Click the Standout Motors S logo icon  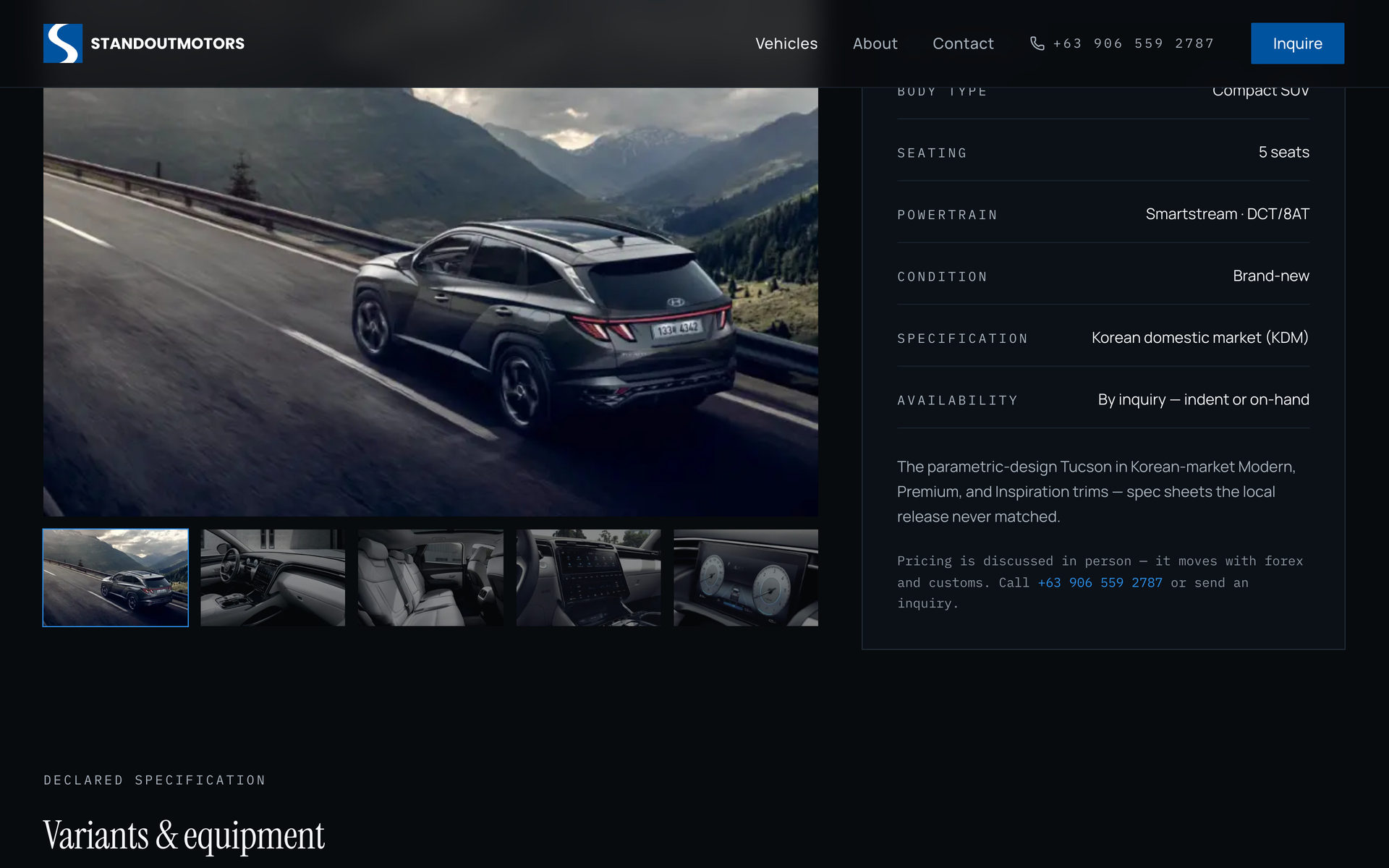tap(63, 43)
